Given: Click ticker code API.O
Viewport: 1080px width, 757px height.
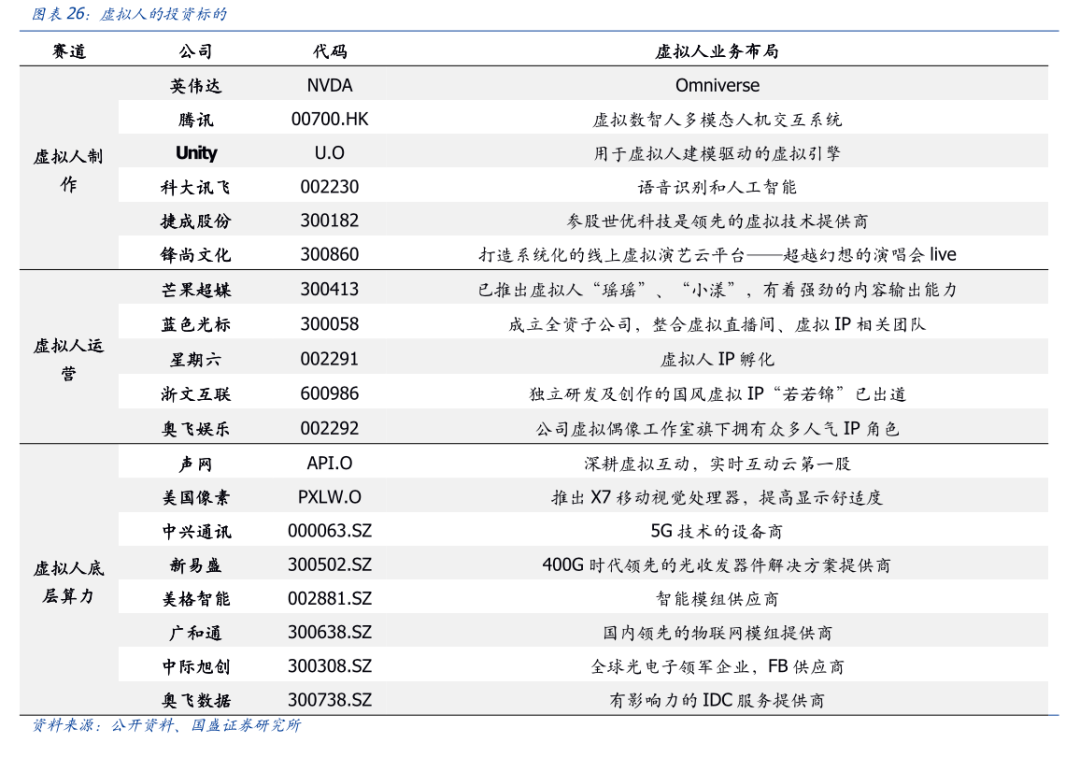Looking at the screenshot, I should point(330,463).
